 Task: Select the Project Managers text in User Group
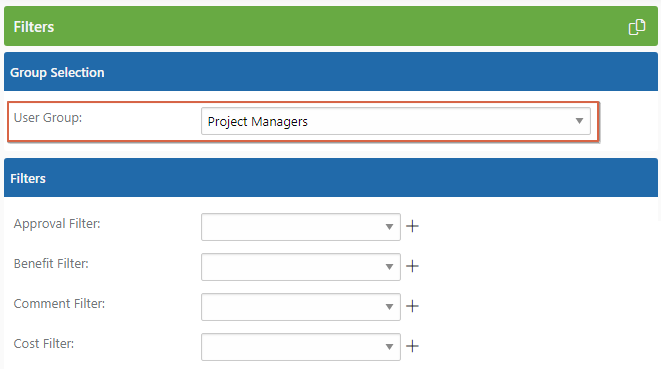[x=258, y=121]
